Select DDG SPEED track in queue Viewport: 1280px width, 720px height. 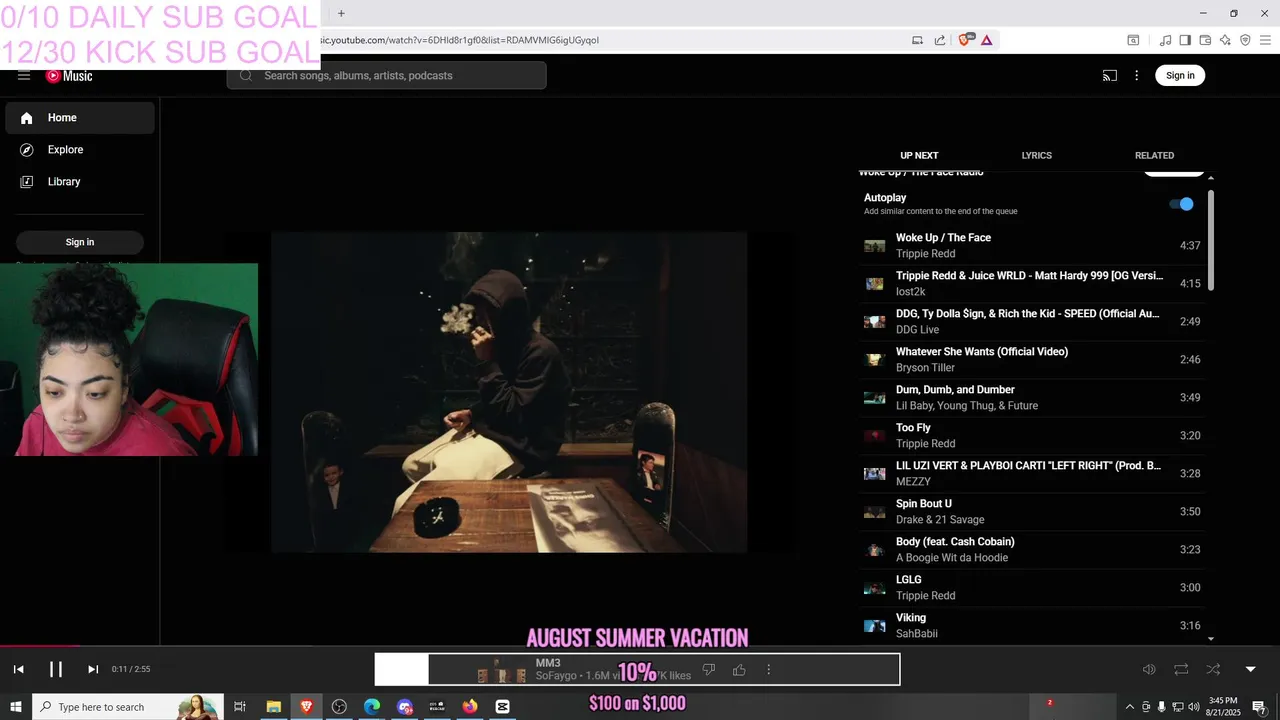pyautogui.click(x=1032, y=322)
